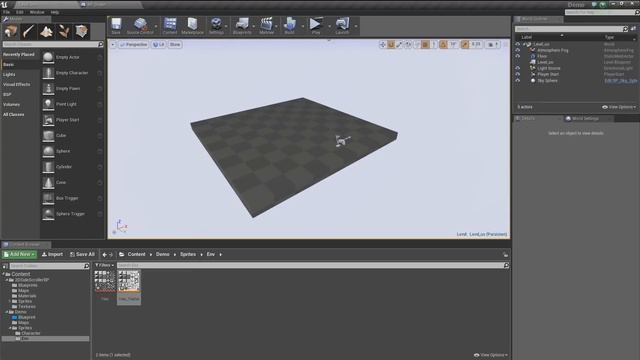Open the Show flags dropdown

(x=175, y=44)
